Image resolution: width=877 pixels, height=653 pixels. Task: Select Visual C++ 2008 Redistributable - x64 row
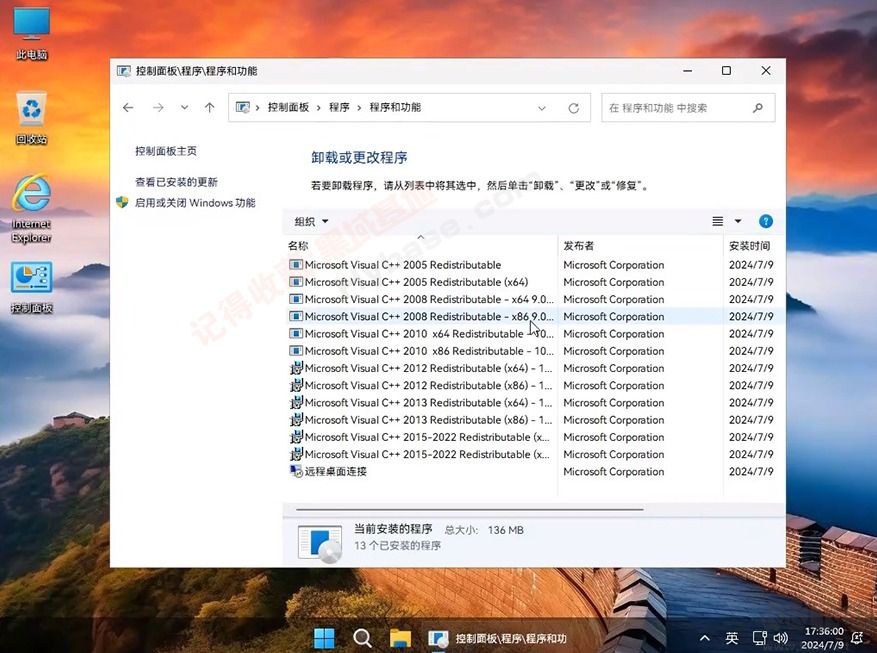[534, 299]
